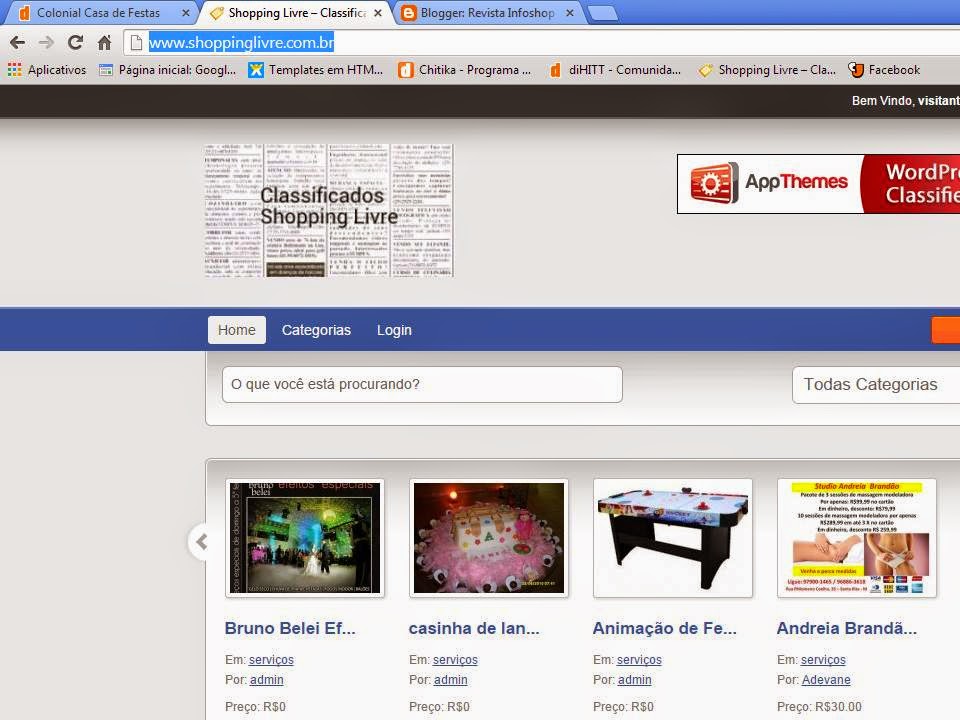Open Categorias in the site navigation
This screenshot has height=720, width=960.
tap(316, 330)
